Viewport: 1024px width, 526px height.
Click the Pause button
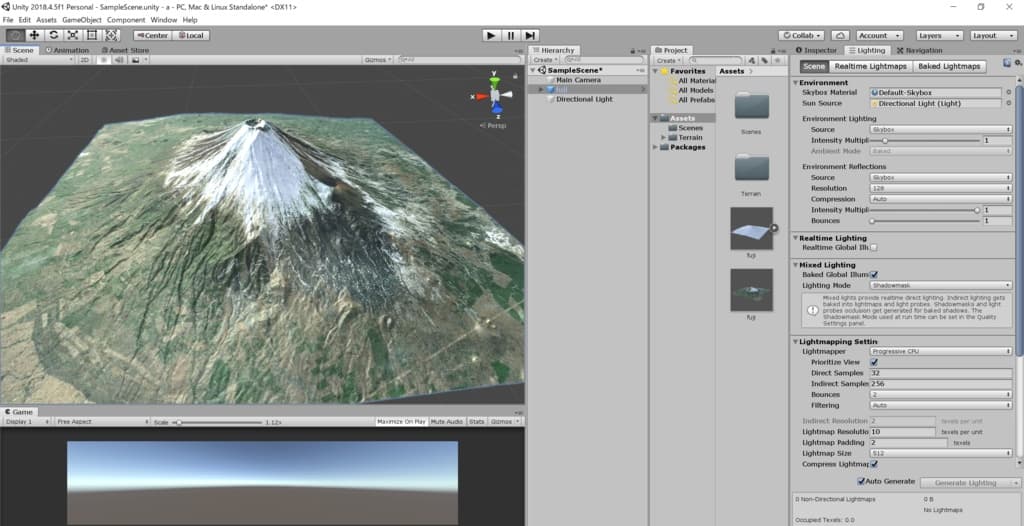(510, 35)
